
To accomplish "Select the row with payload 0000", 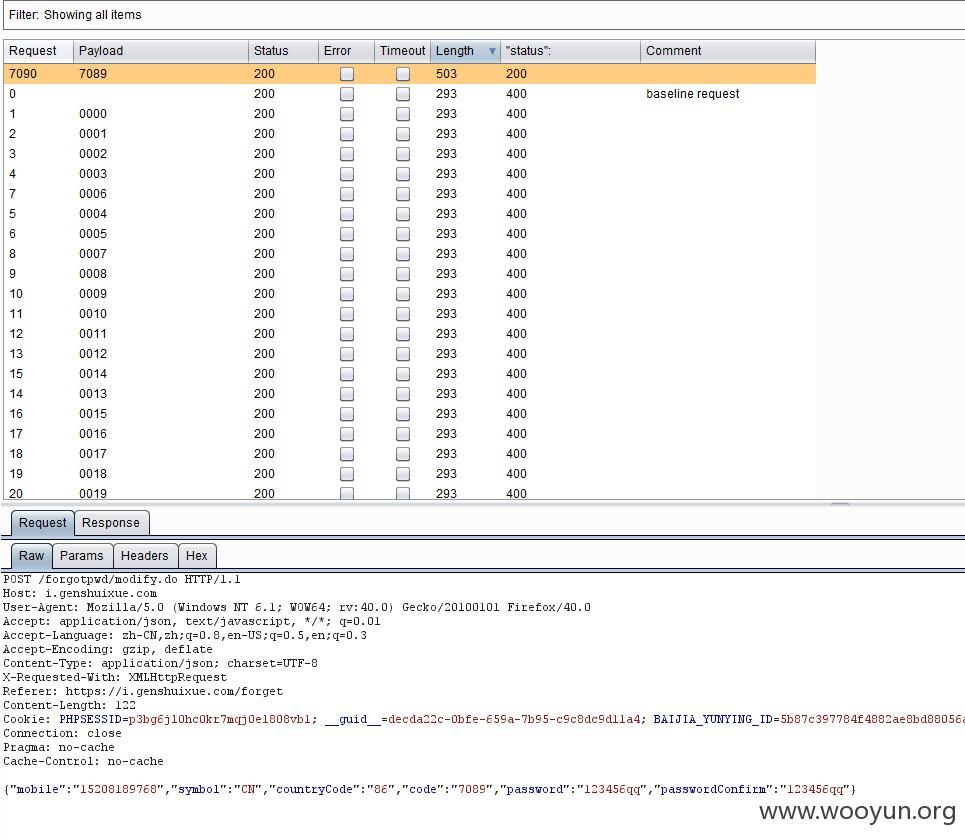I will click(410, 114).
